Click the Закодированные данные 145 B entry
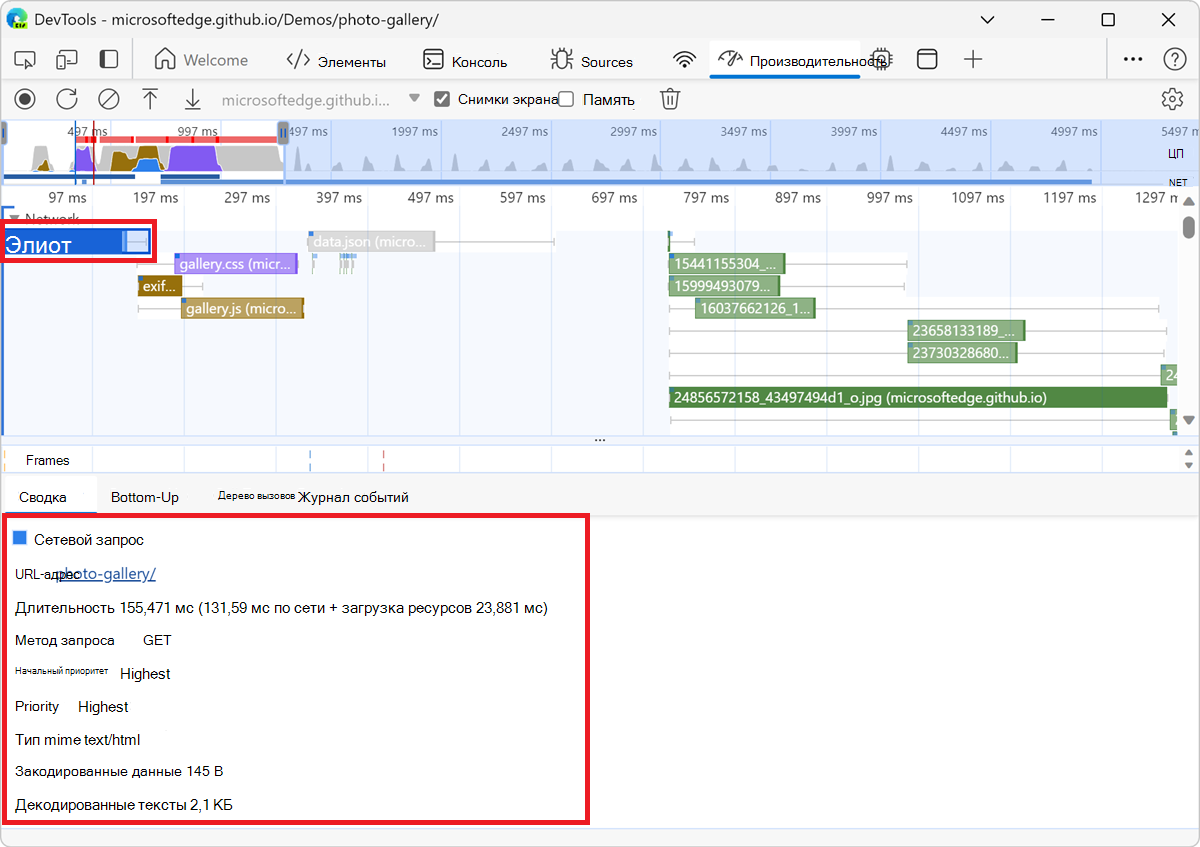1200x847 pixels. click(119, 772)
